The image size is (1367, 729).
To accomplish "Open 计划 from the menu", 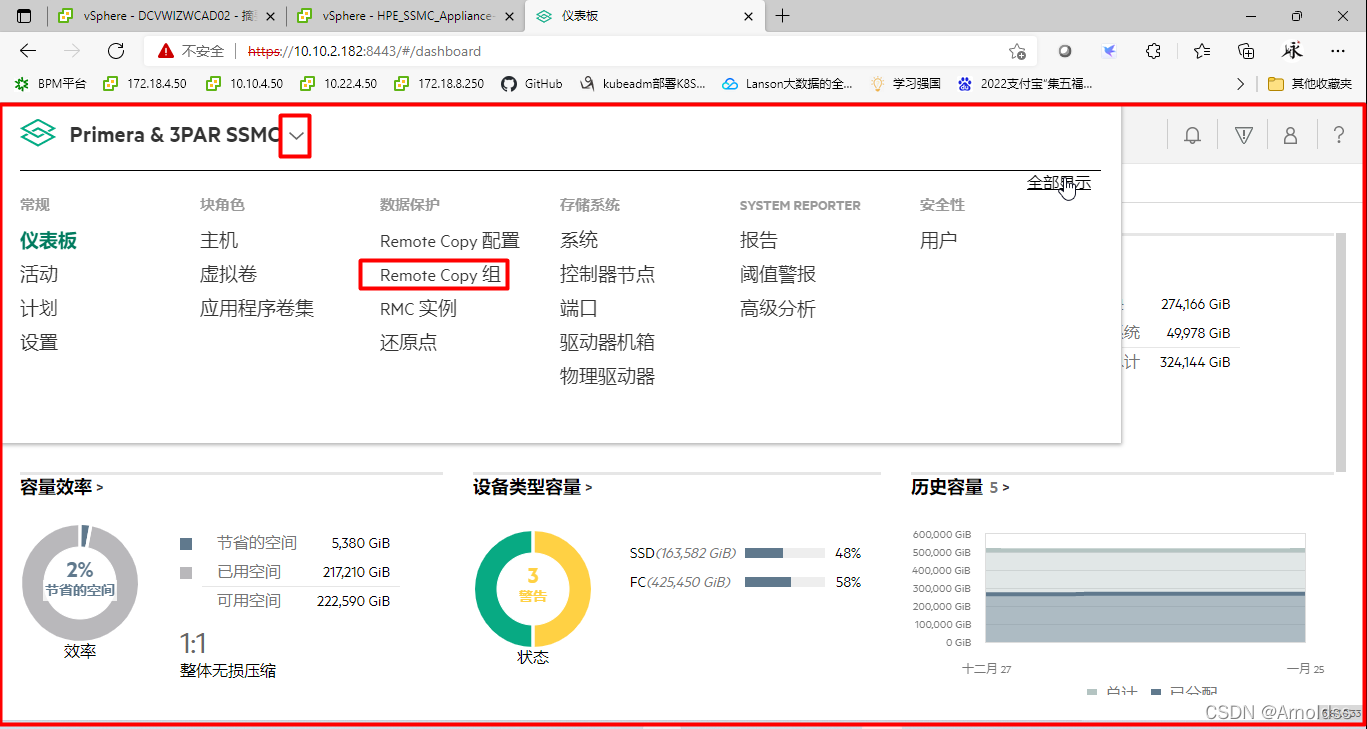I will [x=39, y=309].
